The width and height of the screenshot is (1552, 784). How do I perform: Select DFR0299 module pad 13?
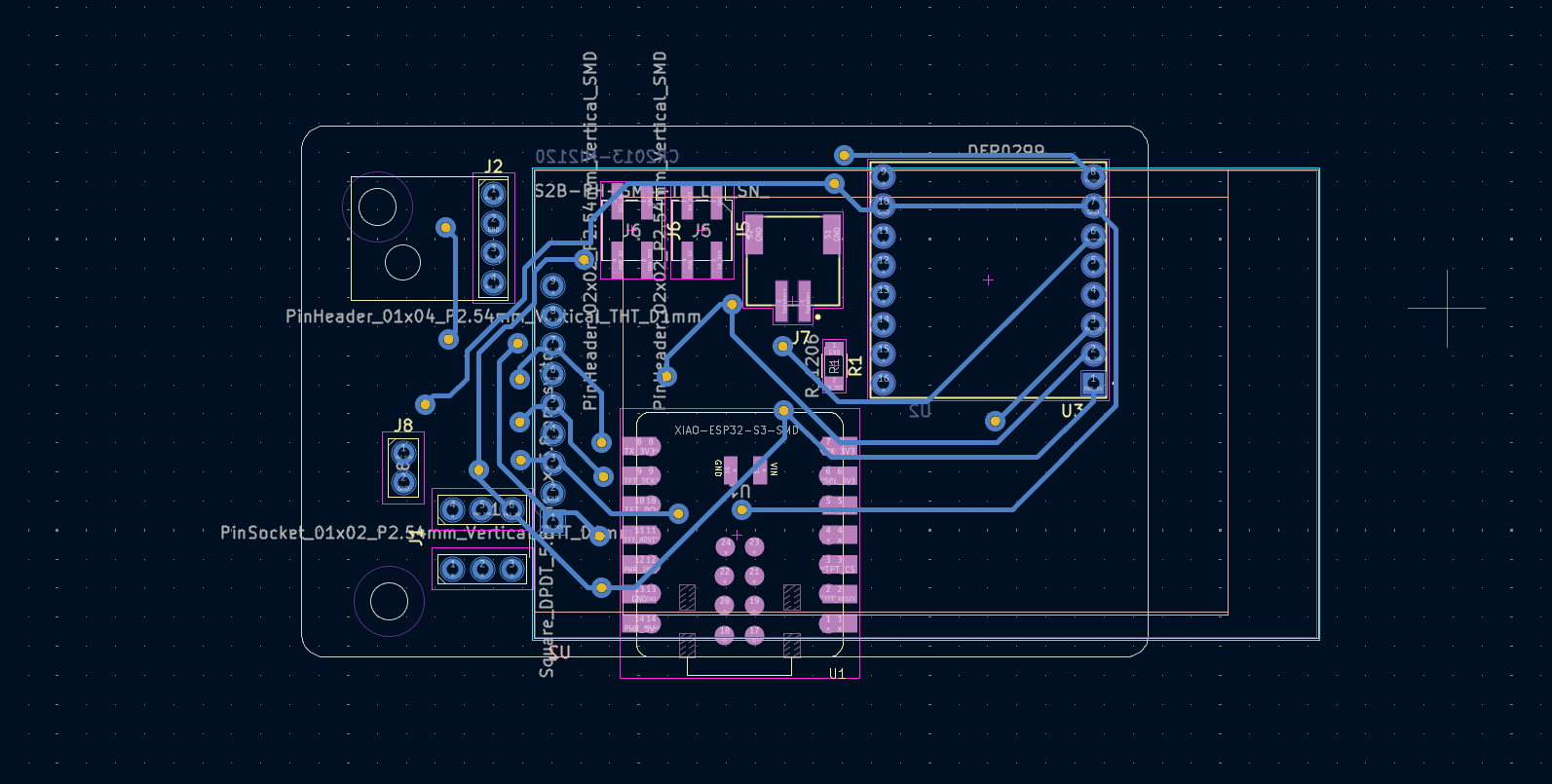tap(883, 293)
